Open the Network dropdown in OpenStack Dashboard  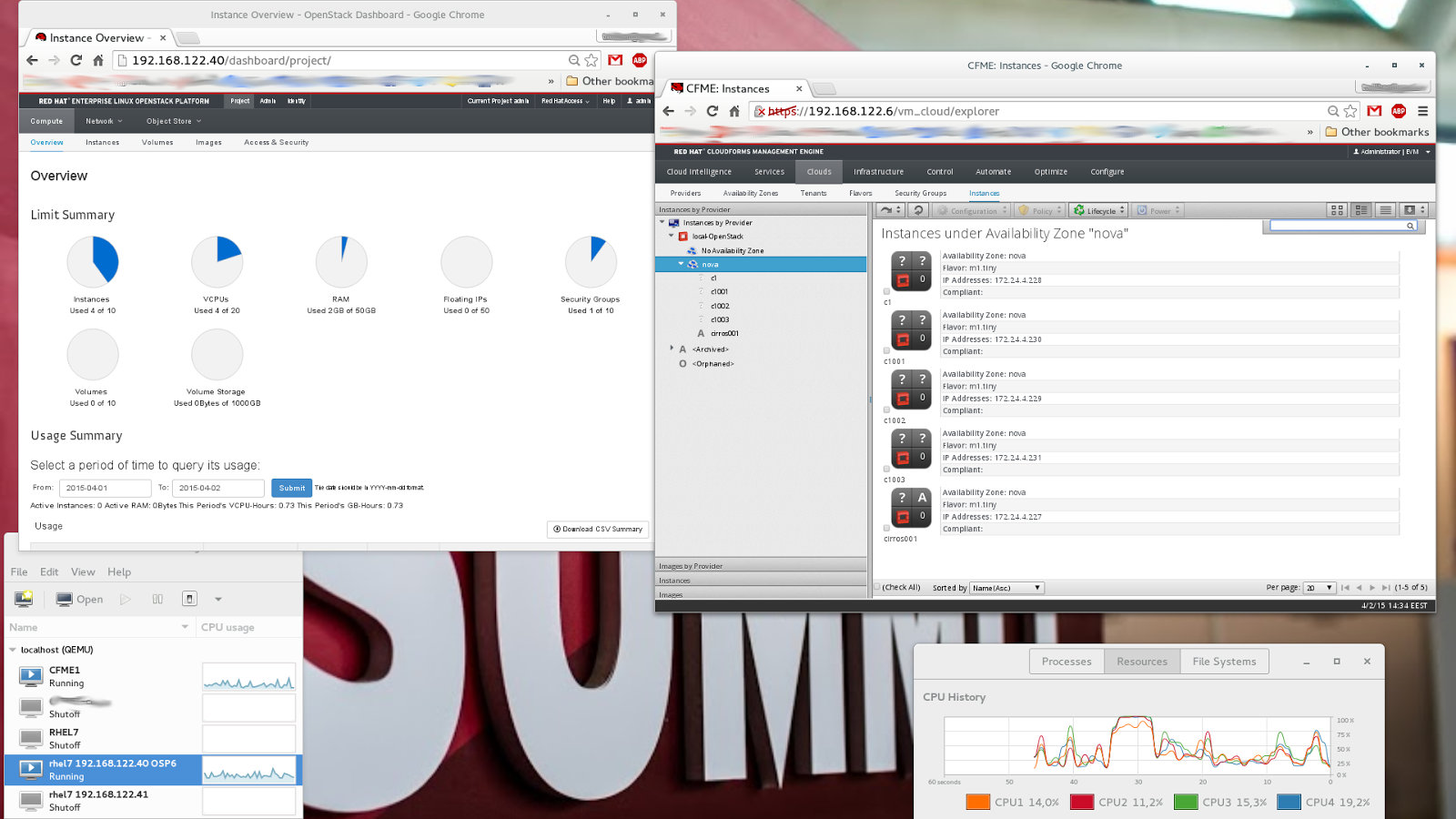(104, 121)
